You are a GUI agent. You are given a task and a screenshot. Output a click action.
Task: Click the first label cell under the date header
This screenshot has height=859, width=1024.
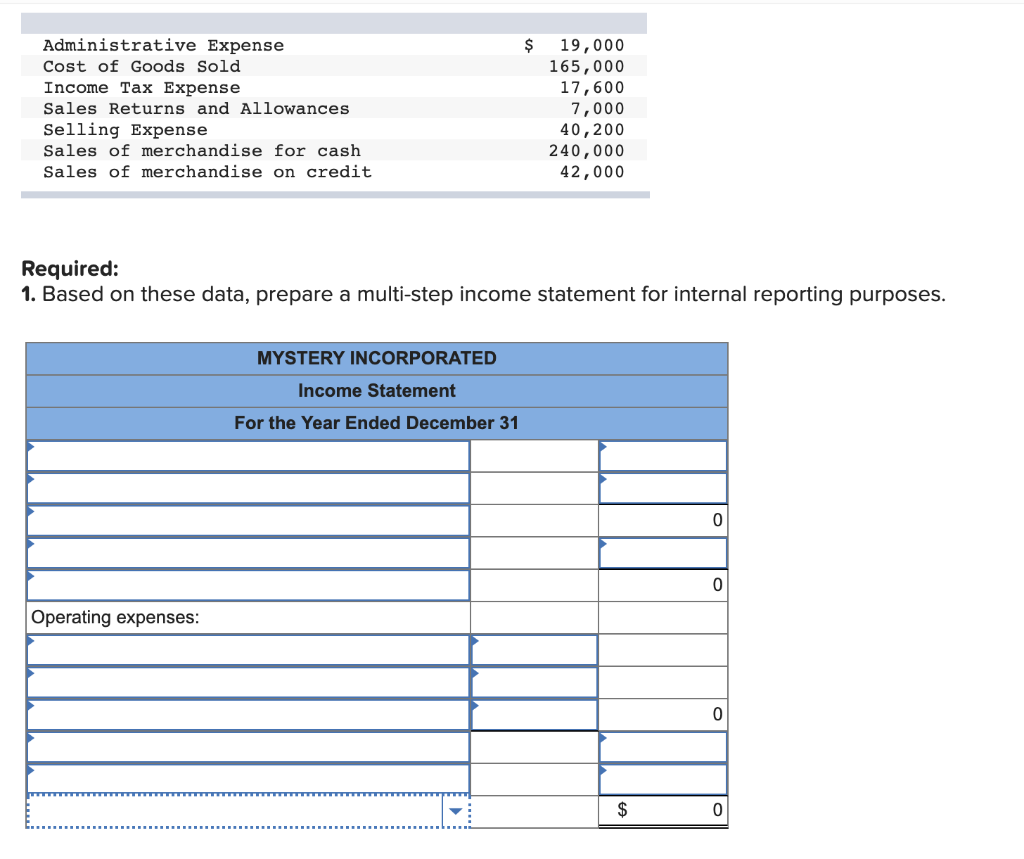248,456
